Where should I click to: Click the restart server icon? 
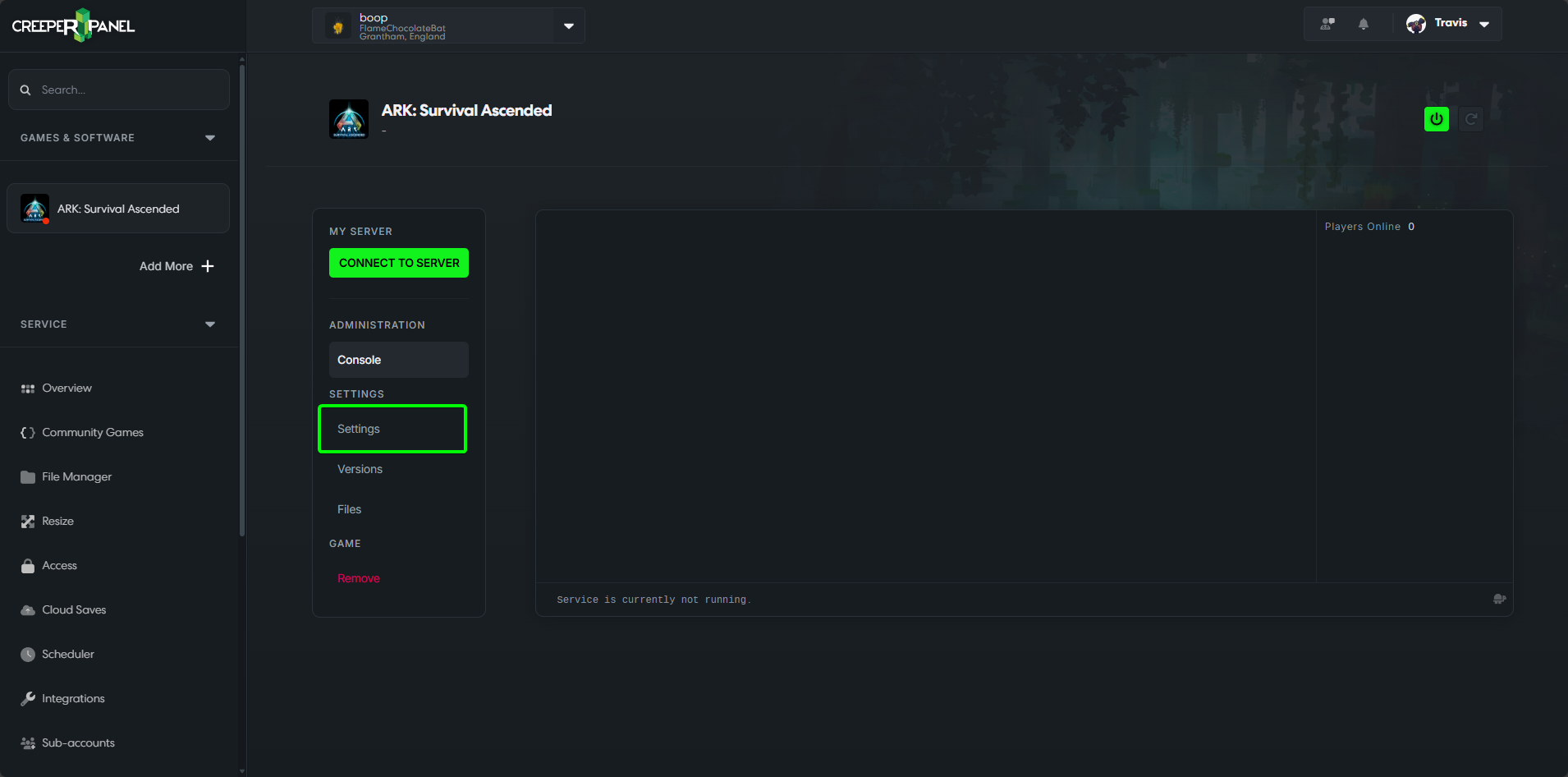coord(1471,119)
